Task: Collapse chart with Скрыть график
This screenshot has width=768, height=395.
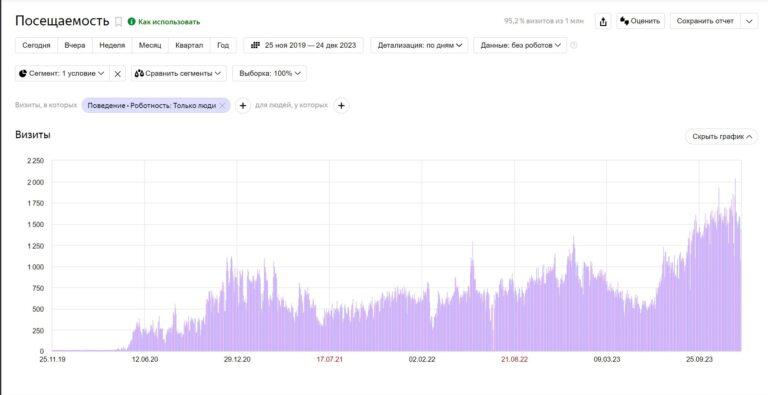Action: point(721,137)
